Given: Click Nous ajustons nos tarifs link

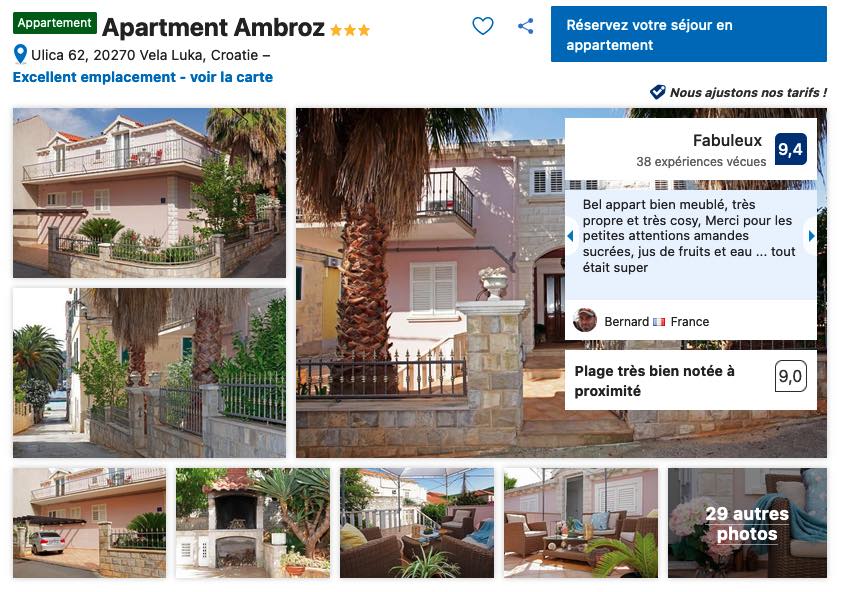Looking at the screenshot, I should [x=748, y=92].
